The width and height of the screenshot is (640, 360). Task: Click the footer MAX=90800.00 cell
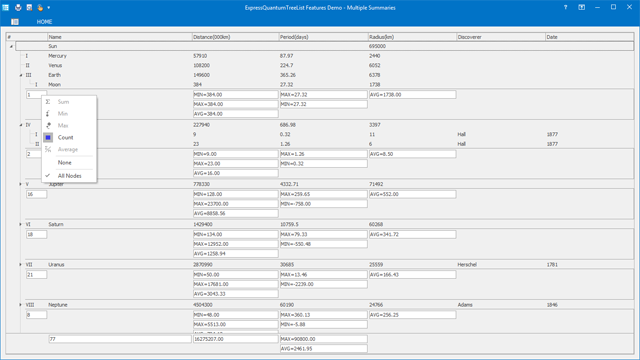click(323, 339)
